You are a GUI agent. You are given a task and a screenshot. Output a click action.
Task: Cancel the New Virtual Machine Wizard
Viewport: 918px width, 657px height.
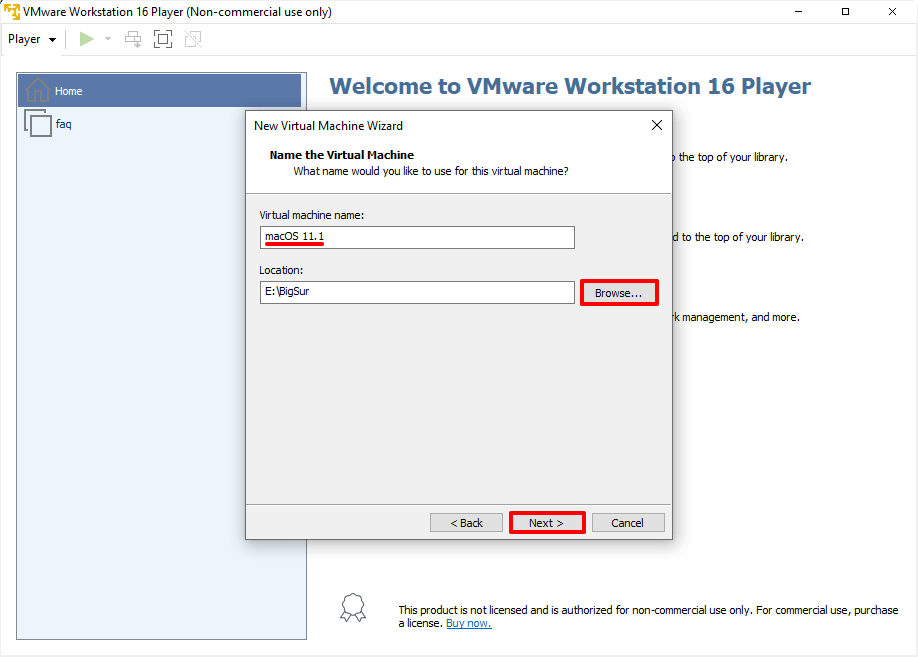pos(628,523)
